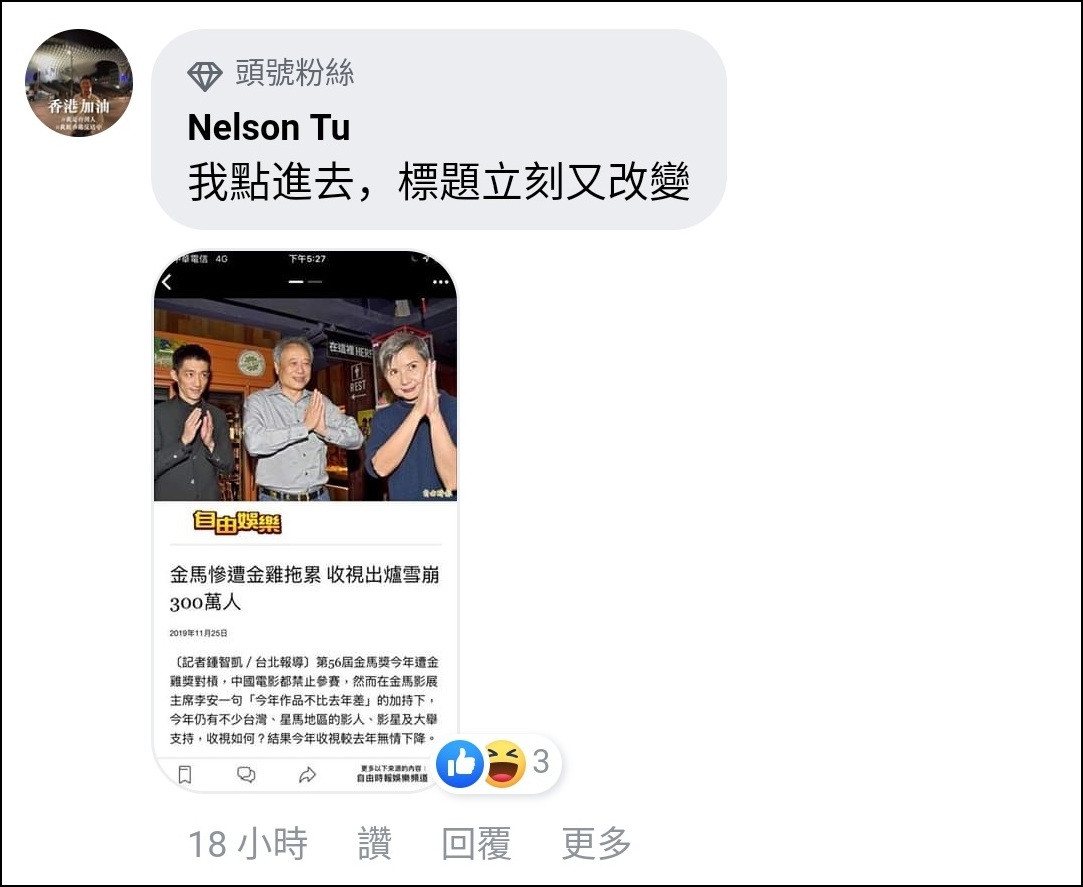Reply to the comment with 回覆

[476, 843]
